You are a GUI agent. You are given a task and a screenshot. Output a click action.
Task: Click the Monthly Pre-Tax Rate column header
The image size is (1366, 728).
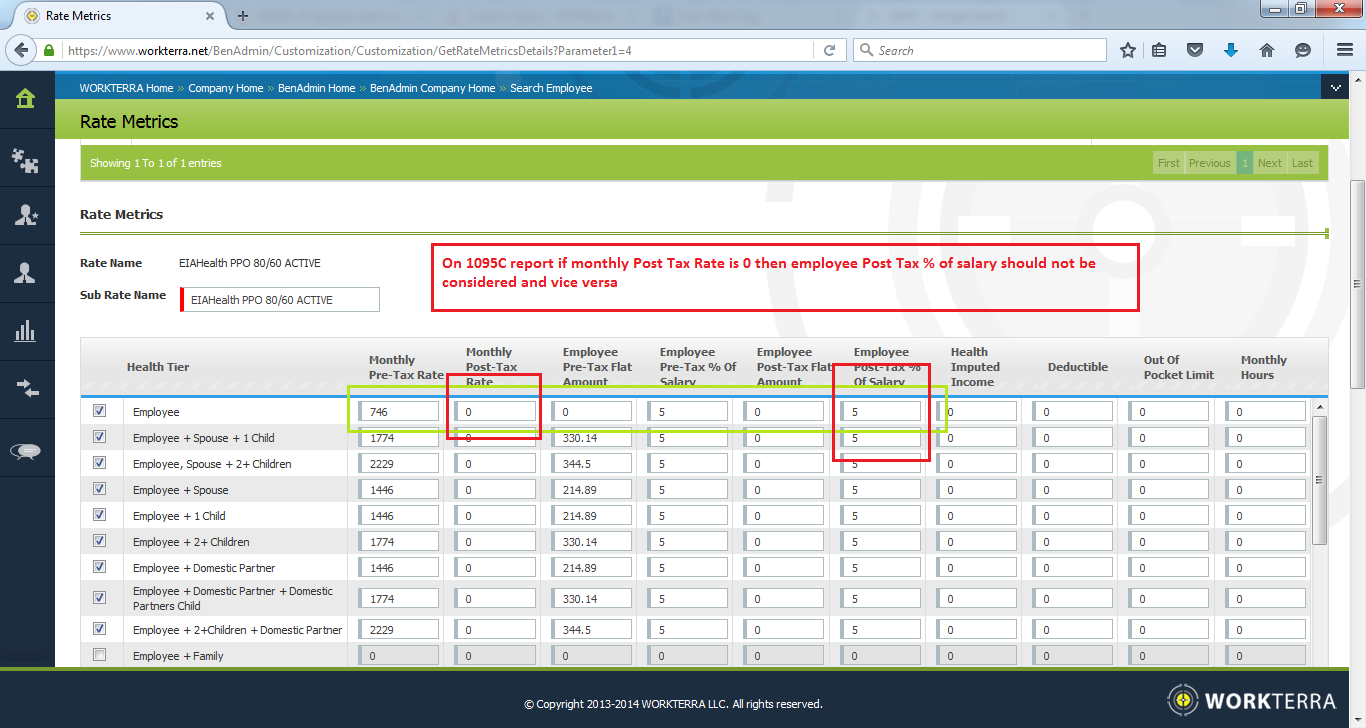406,367
